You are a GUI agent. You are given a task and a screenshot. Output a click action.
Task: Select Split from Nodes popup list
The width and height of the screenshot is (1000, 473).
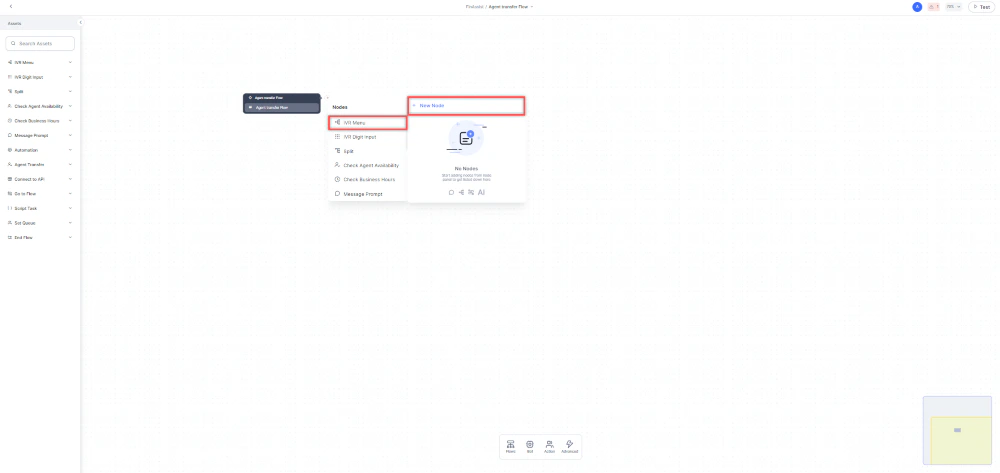pos(367,151)
